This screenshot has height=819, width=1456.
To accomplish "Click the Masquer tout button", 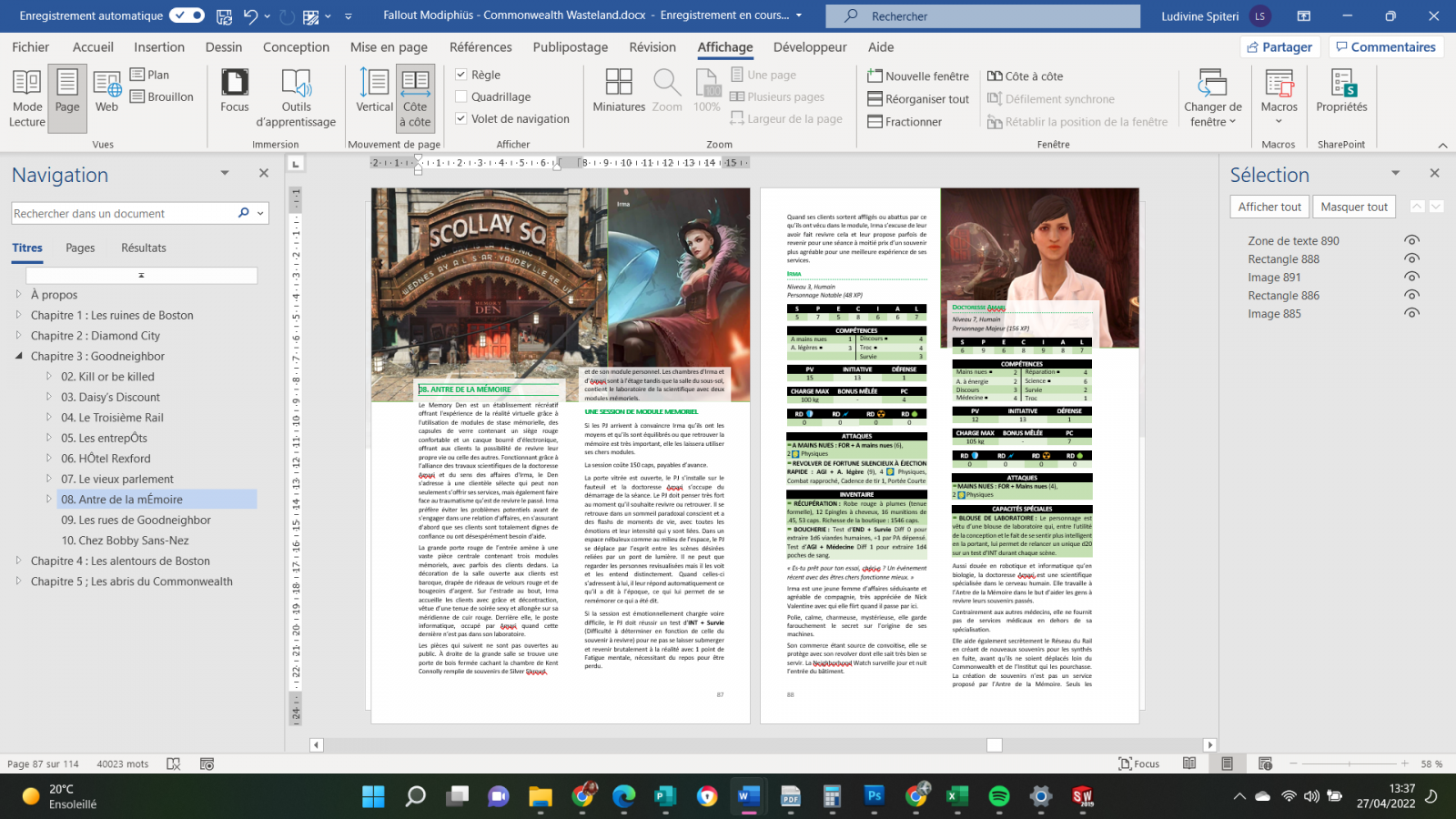I will (x=1354, y=207).
